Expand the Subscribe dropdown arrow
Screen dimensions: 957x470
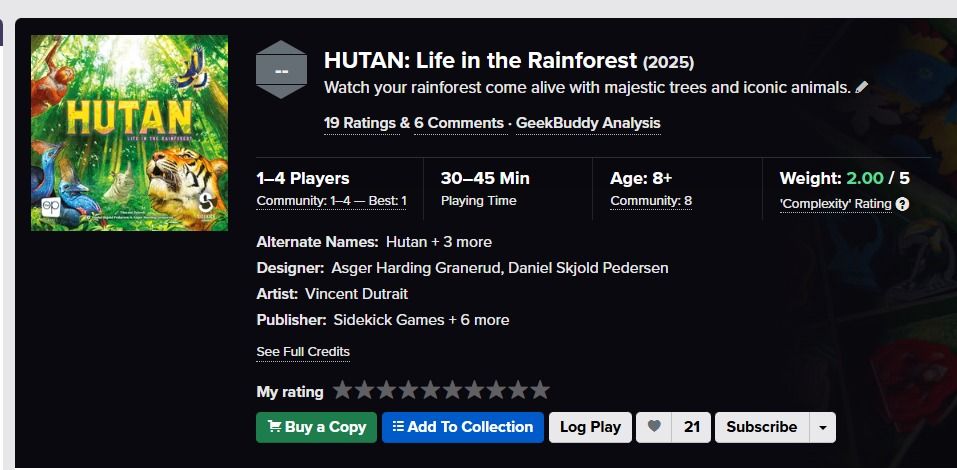point(822,427)
